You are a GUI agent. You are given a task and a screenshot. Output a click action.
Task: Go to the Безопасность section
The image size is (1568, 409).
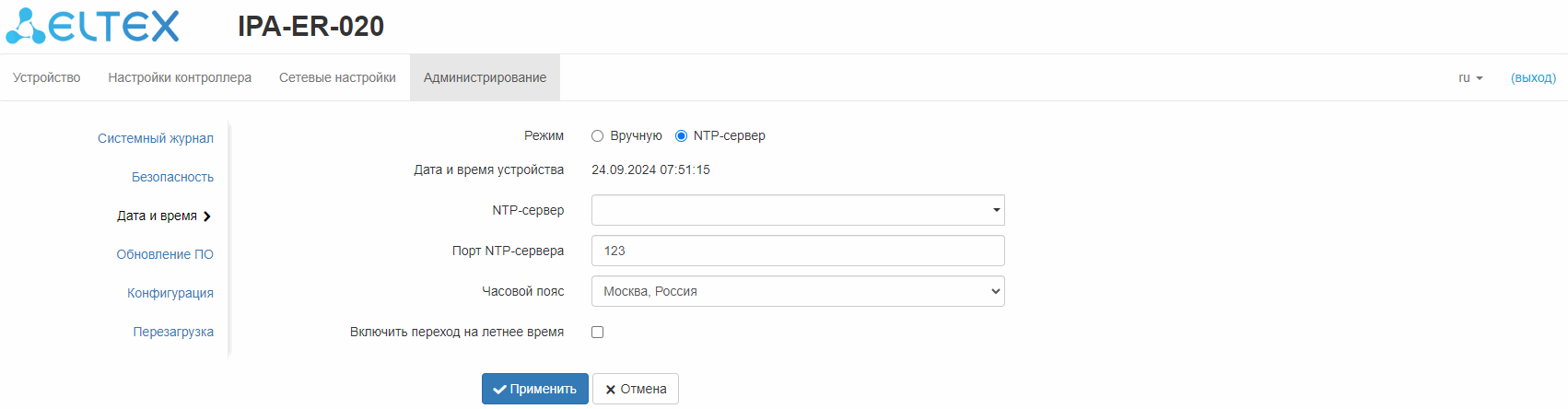click(172, 177)
